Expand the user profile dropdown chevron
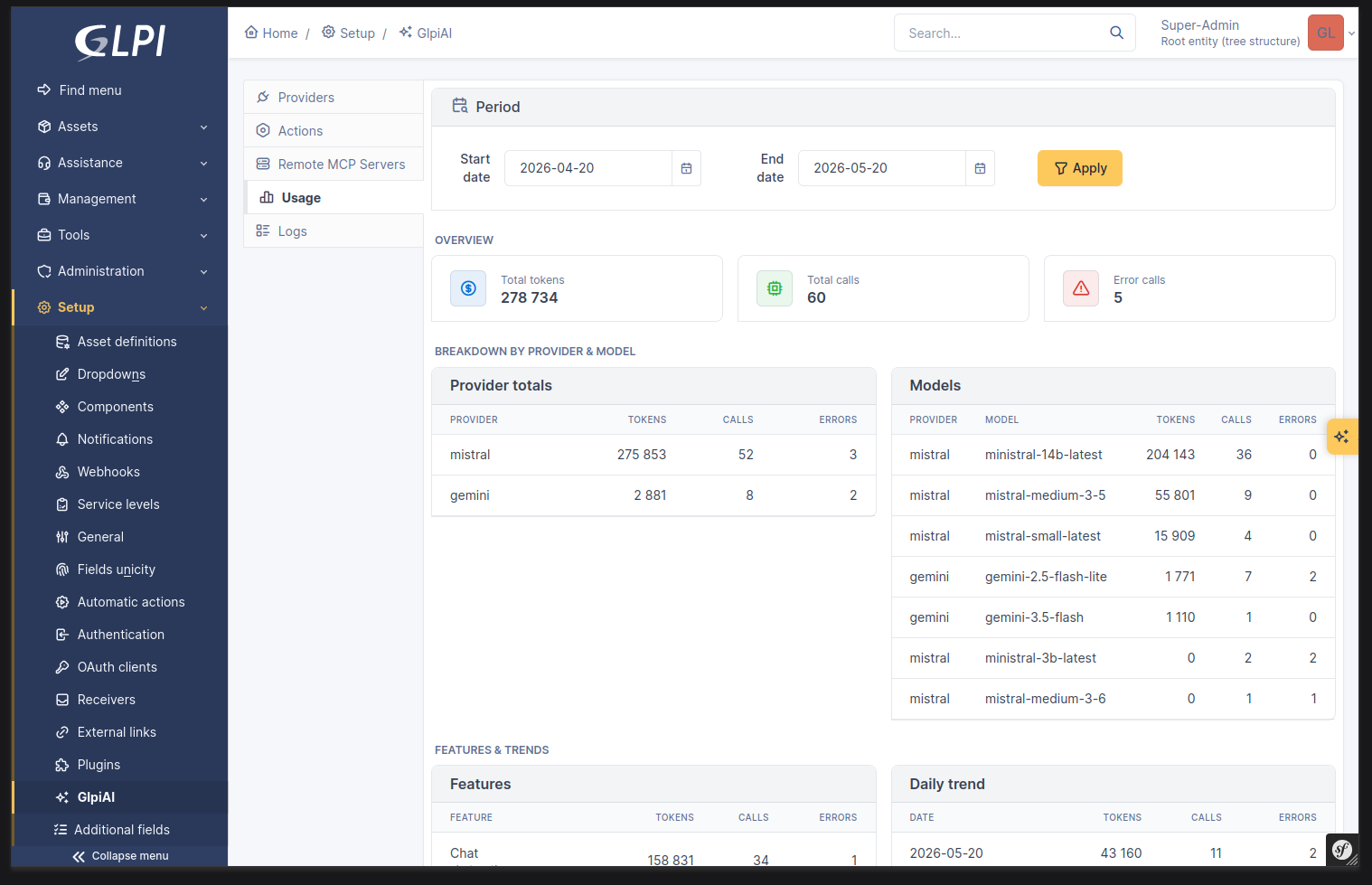 (x=1351, y=33)
